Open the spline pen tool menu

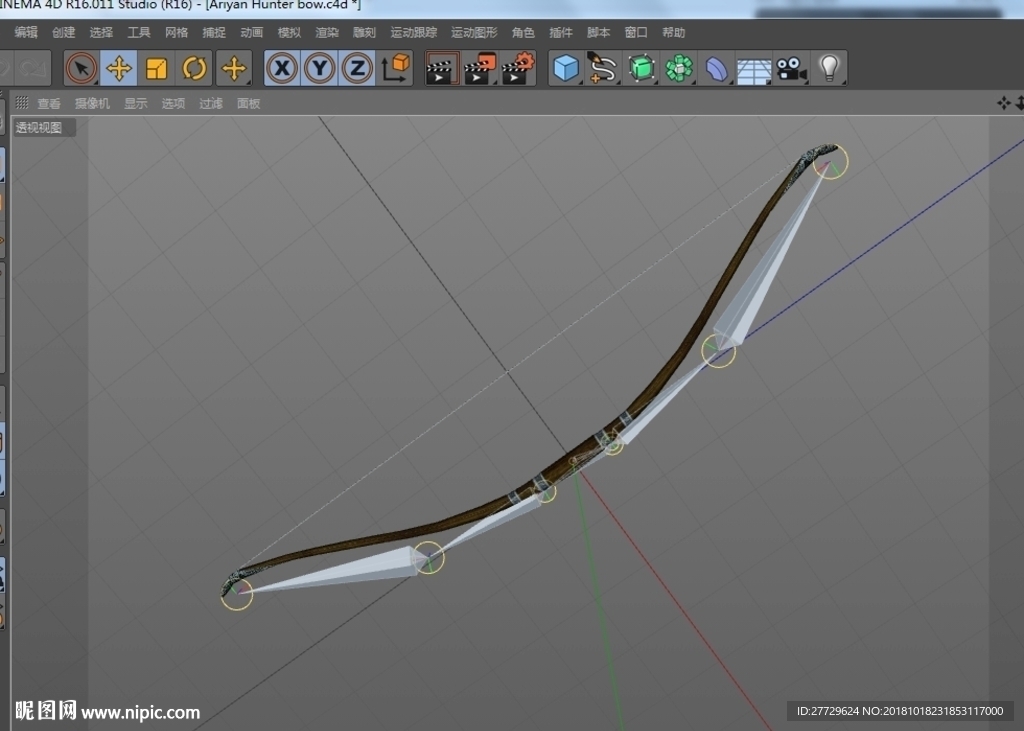[x=603, y=68]
